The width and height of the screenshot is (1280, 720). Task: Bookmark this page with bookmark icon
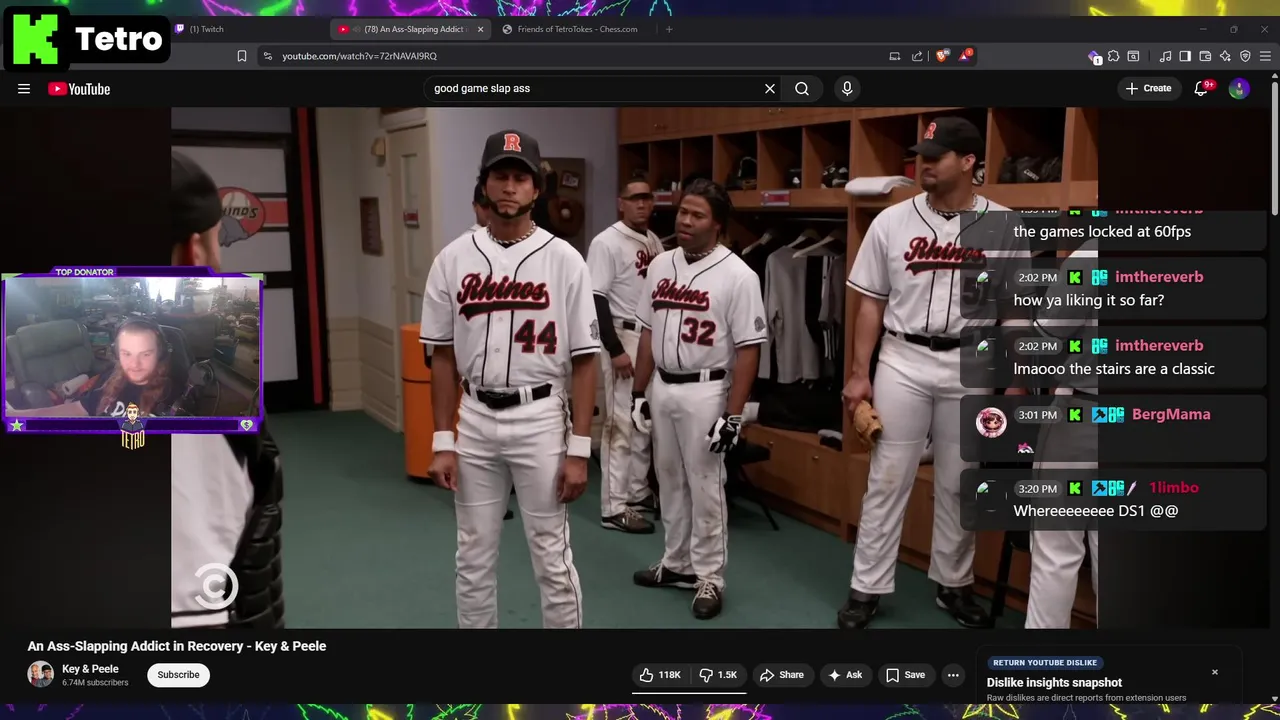pyautogui.click(x=242, y=56)
